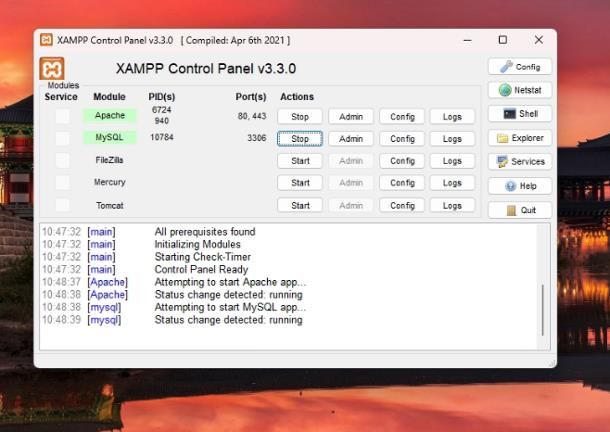View Logs for Apache
This screenshot has width=610, height=432.
452,116
